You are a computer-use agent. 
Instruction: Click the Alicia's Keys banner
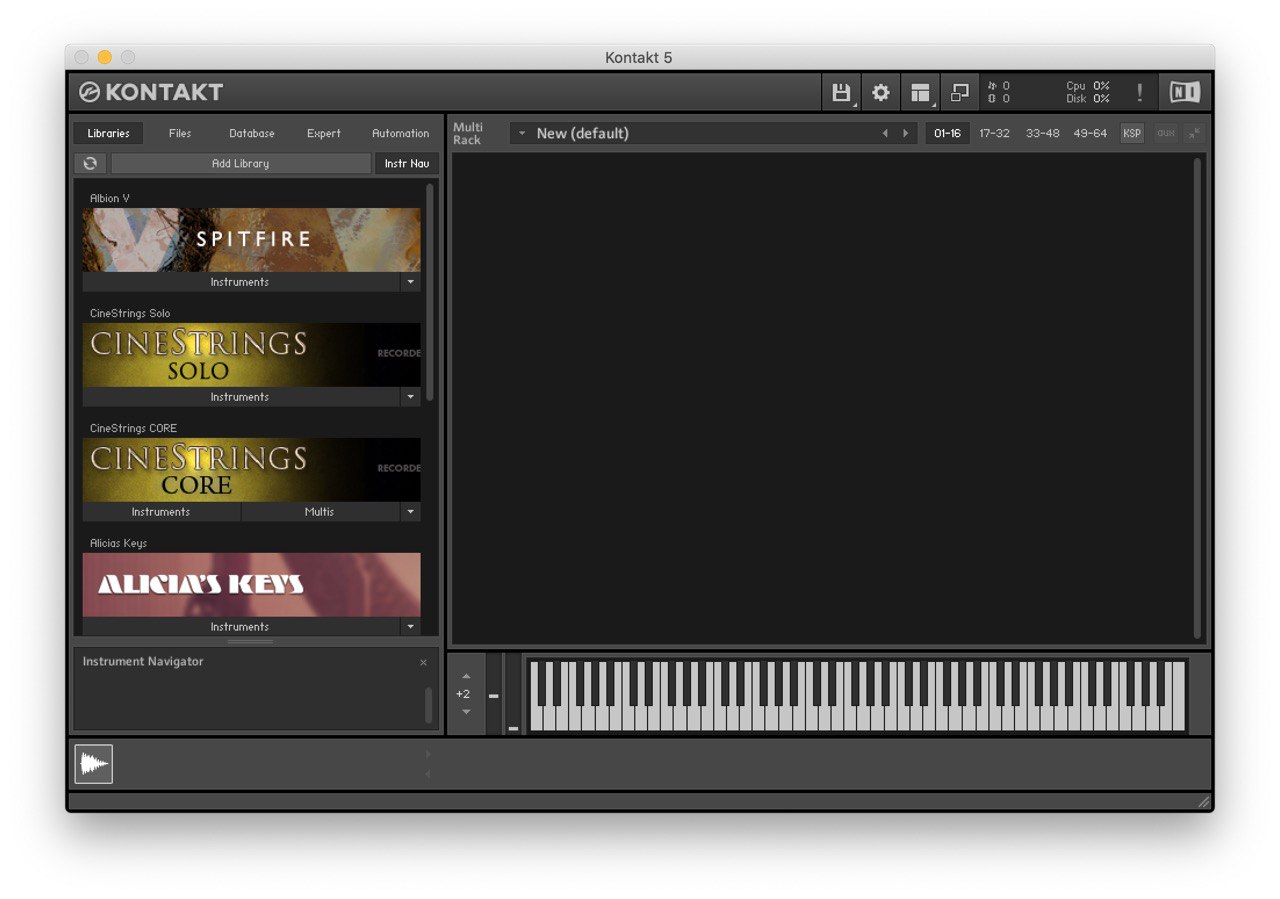point(252,585)
